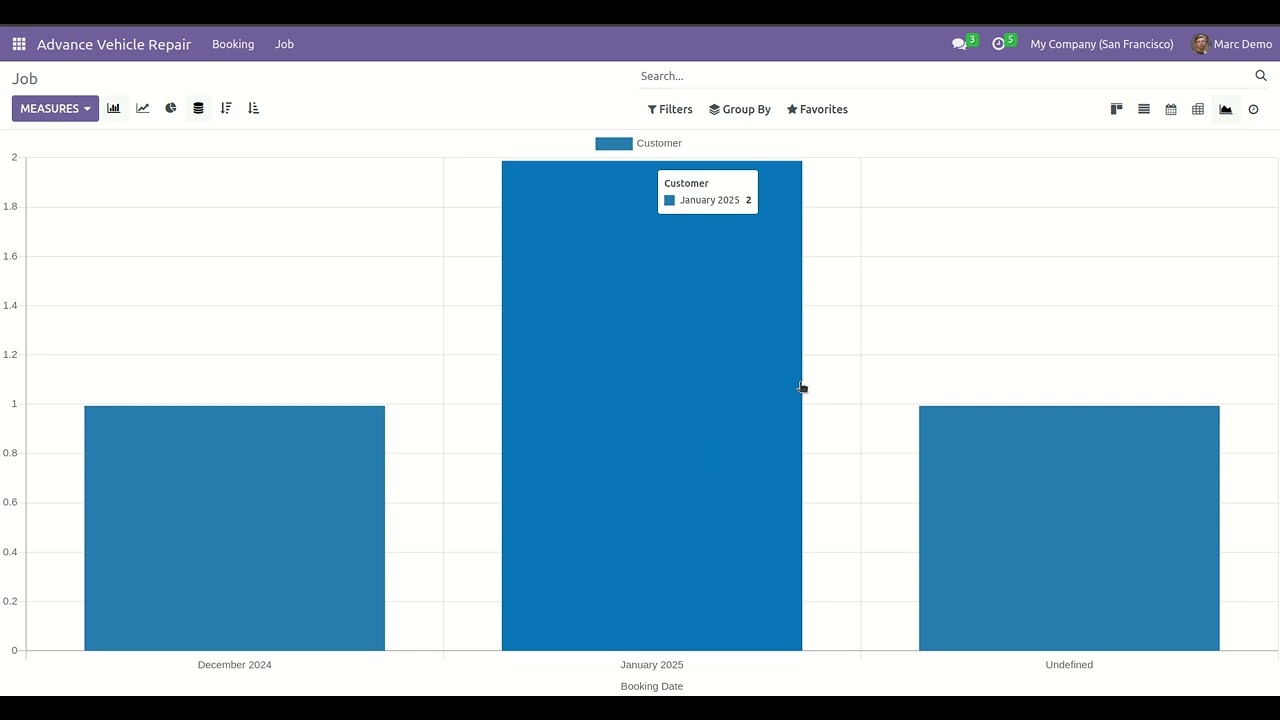The height and width of the screenshot is (720, 1280).
Task: Switch to kanban view
Action: 1117,109
